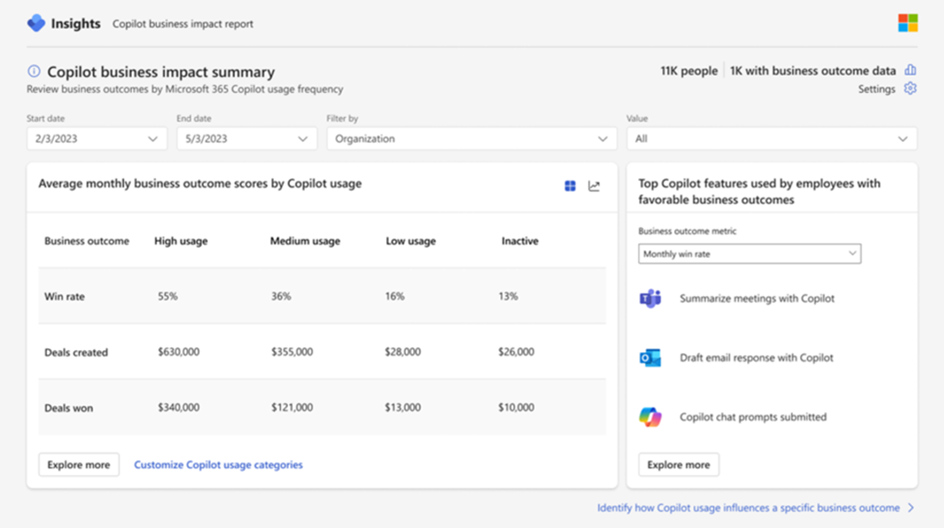Click the Copilot icon for chat prompts
The image size is (944, 528).
[650, 417]
